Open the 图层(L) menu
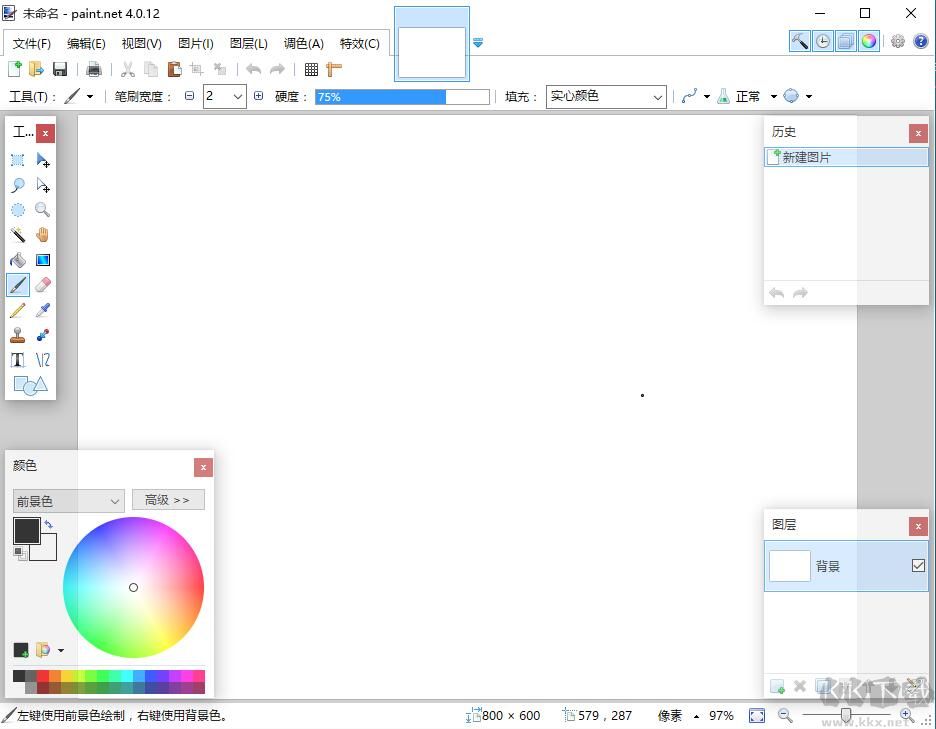 point(249,43)
